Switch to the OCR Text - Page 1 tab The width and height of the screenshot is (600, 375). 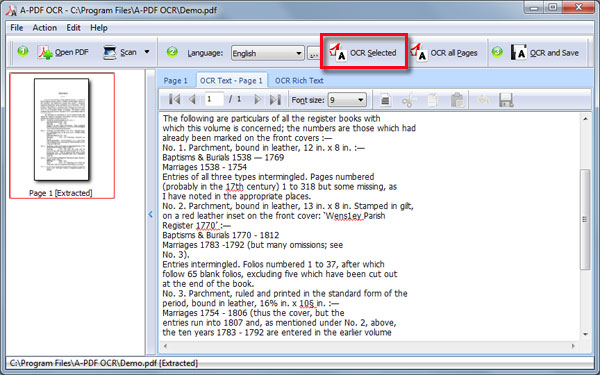coord(231,81)
